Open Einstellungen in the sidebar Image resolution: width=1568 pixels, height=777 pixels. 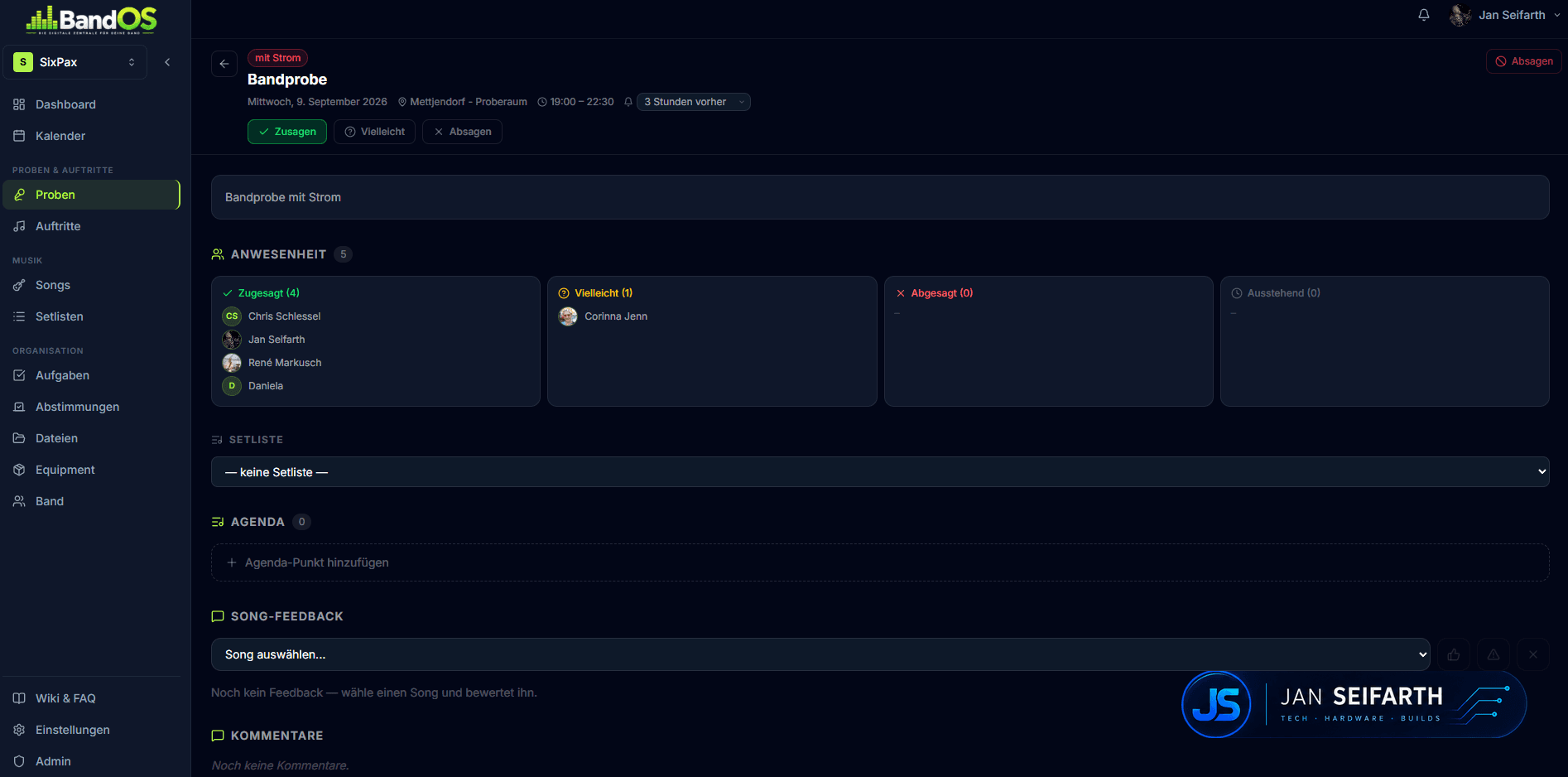91,730
